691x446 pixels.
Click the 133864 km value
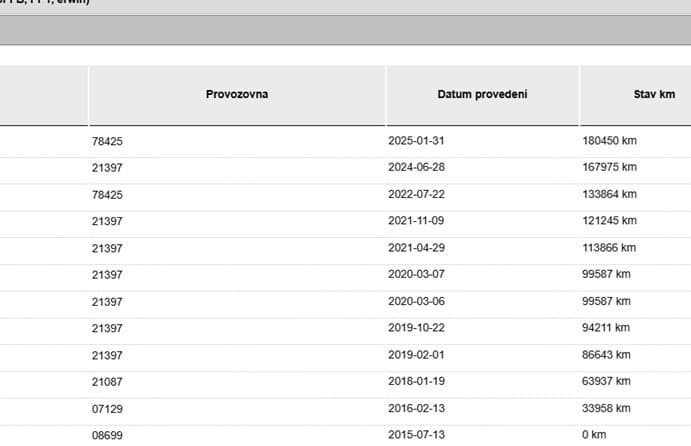[x=609, y=194]
